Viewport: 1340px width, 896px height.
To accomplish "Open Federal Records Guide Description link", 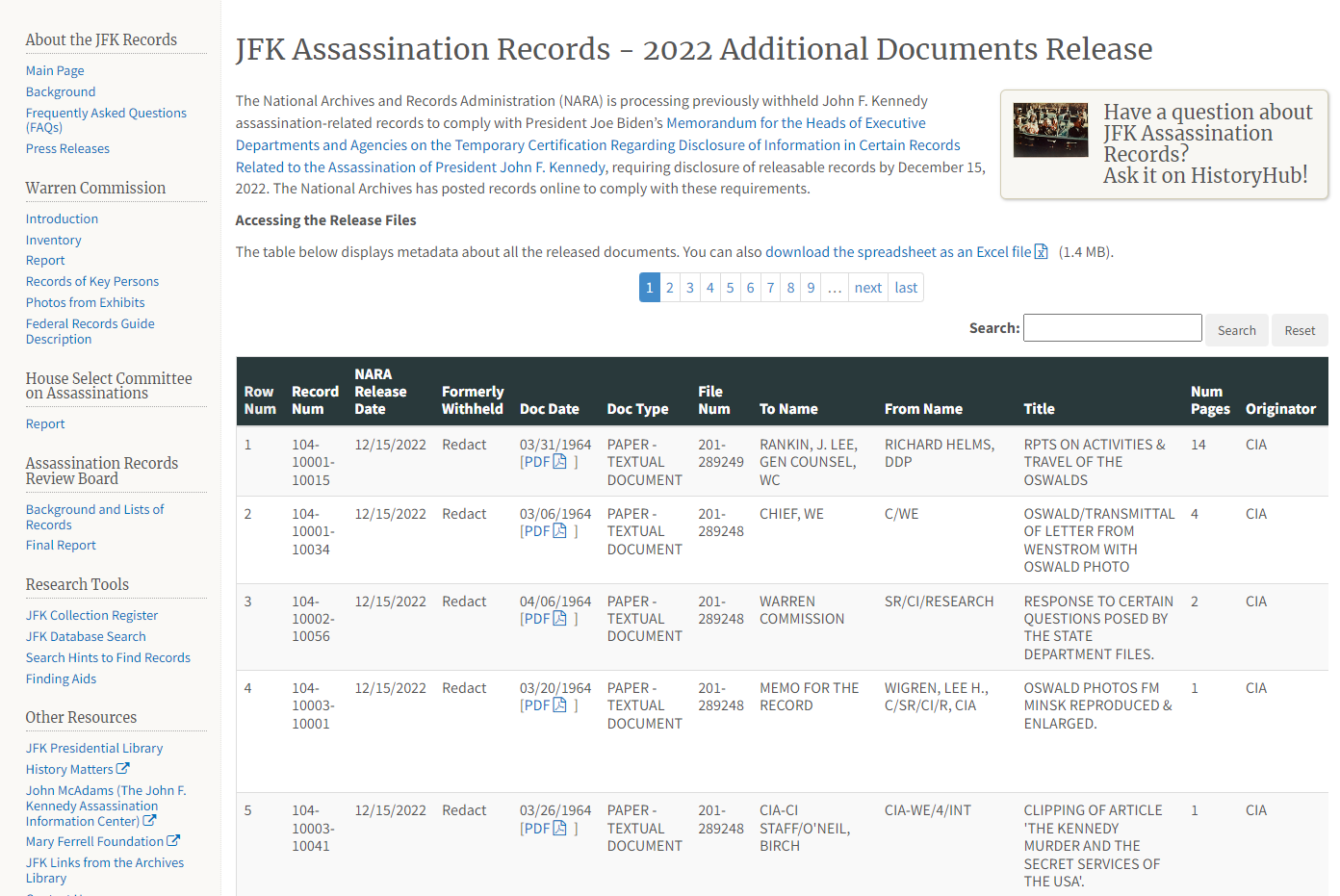I will tap(90, 331).
